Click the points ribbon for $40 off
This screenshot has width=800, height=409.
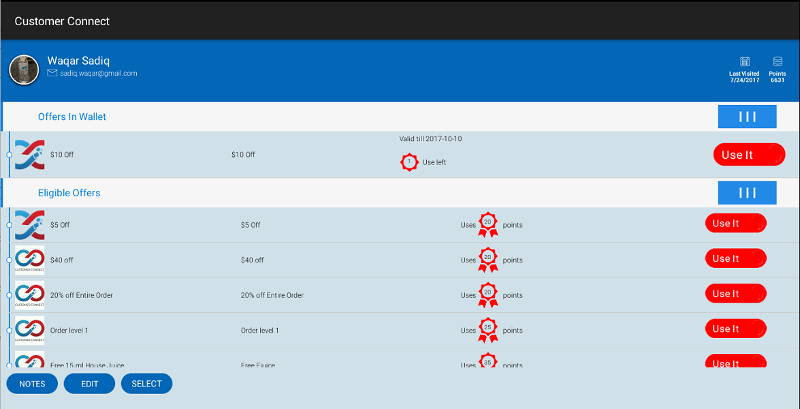[x=488, y=260]
